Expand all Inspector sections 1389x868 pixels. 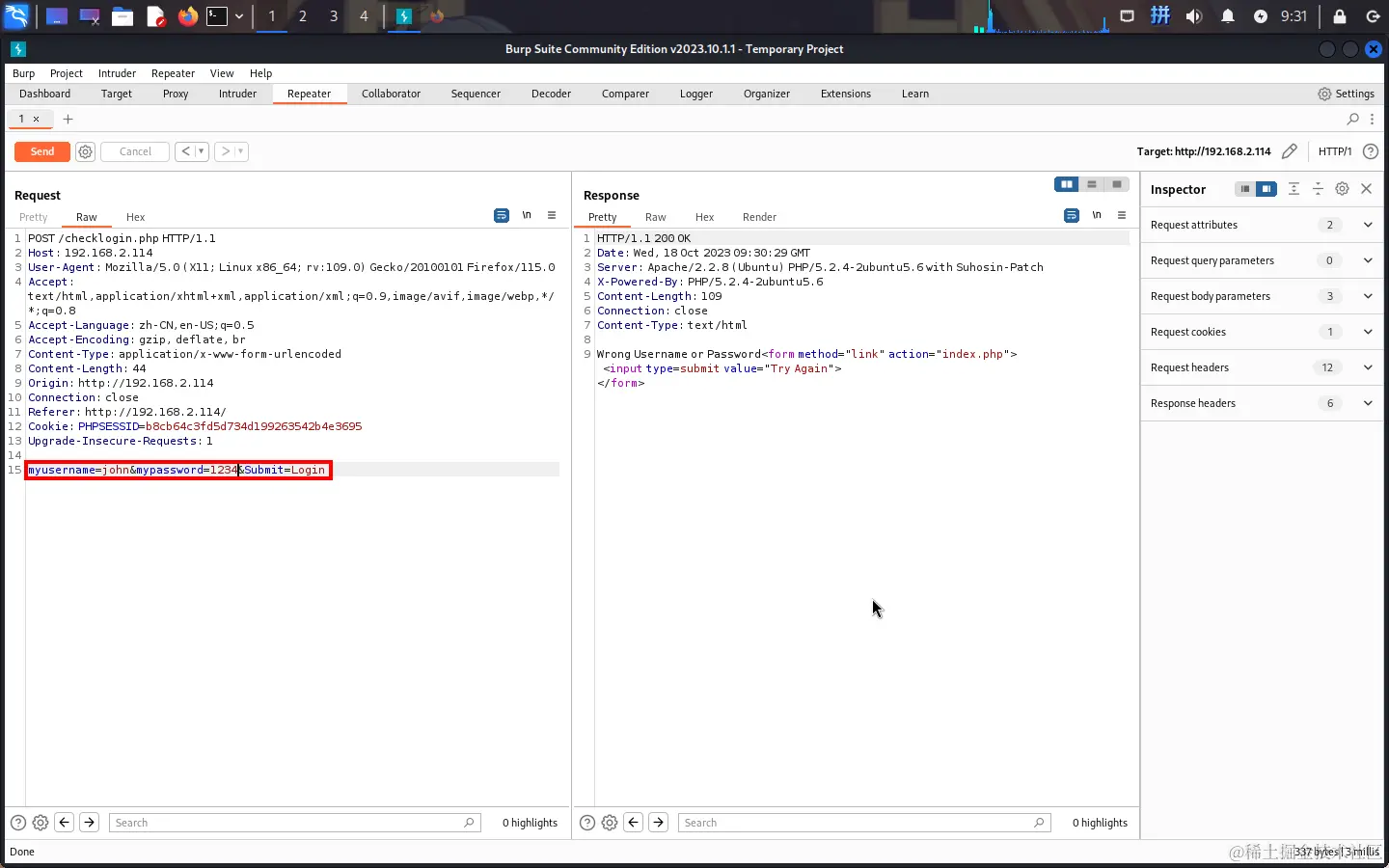click(x=1294, y=189)
